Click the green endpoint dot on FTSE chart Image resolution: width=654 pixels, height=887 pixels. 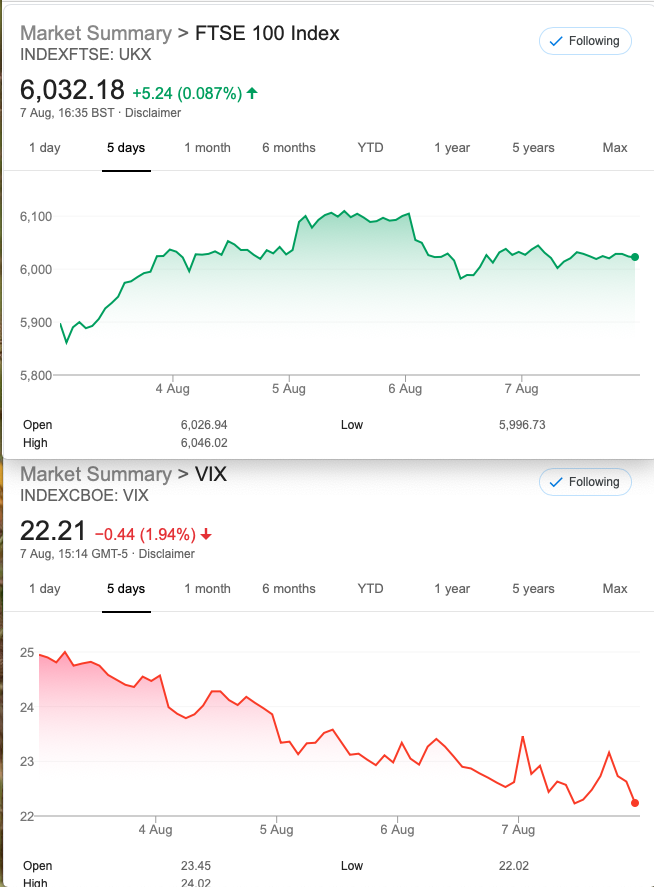pyautogui.click(x=635, y=257)
